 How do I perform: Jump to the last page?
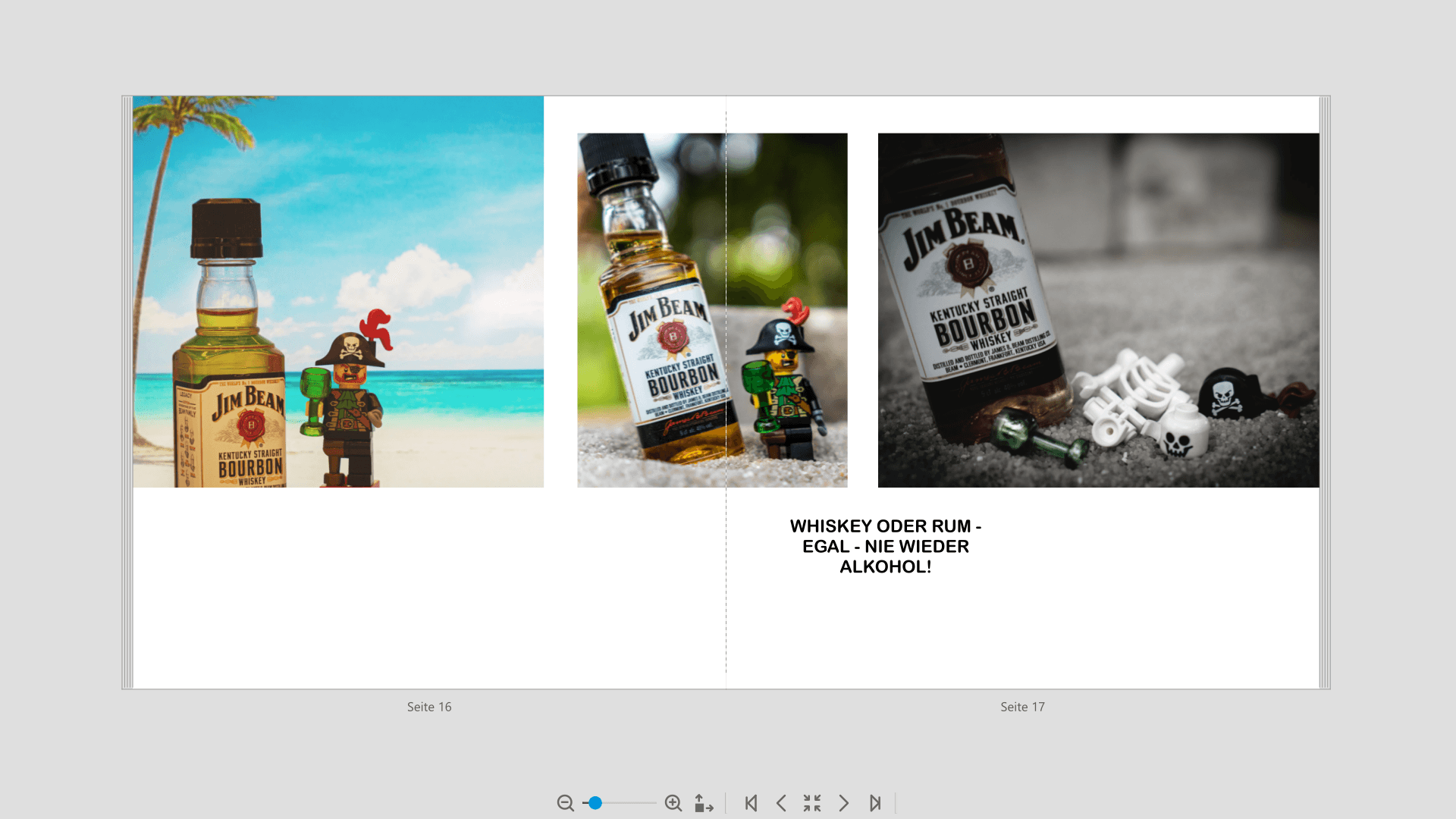875,803
